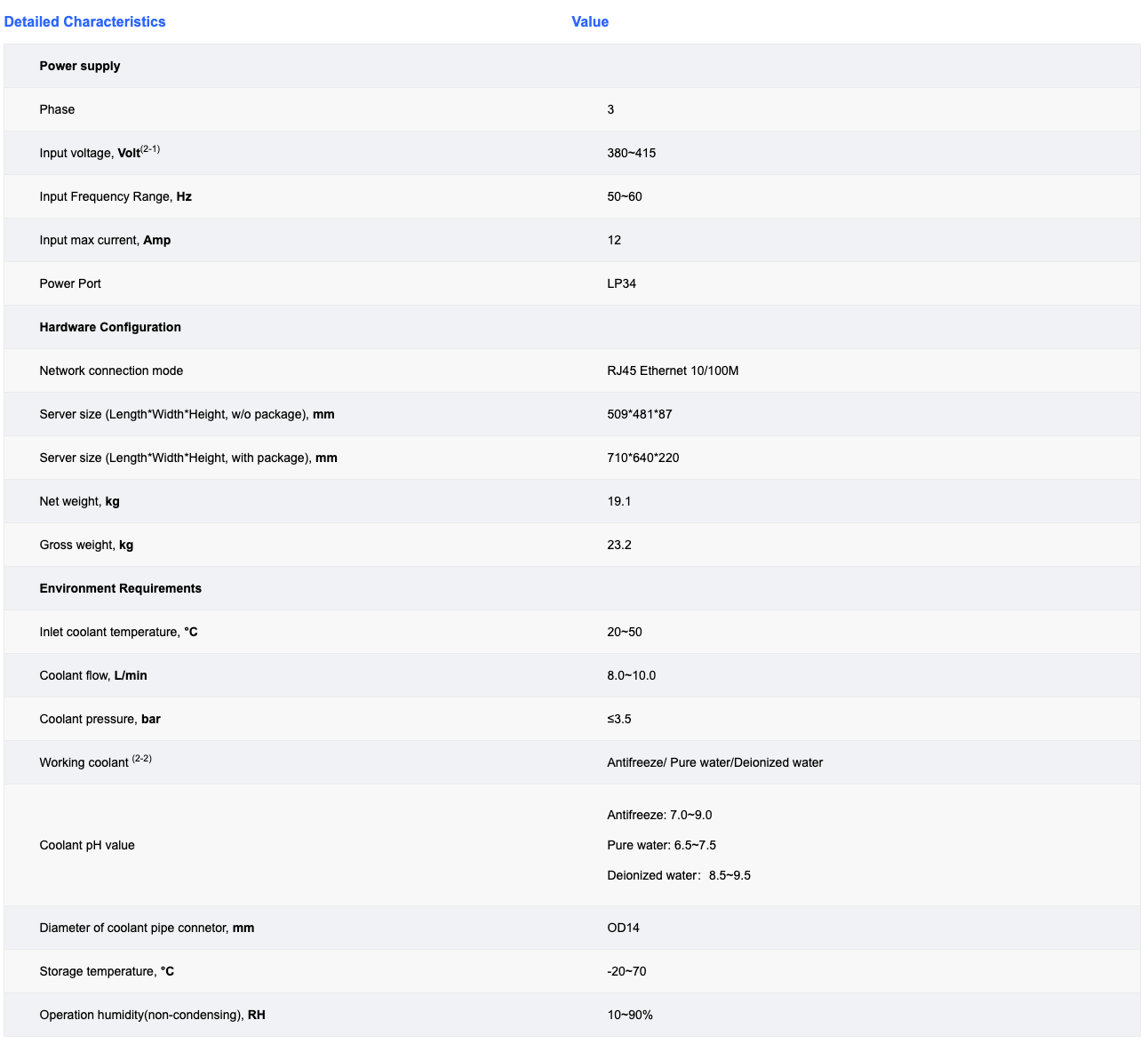This screenshot has width=1148, height=1052.
Task: Select the Pure water pH range text
Action: (x=661, y=845)
